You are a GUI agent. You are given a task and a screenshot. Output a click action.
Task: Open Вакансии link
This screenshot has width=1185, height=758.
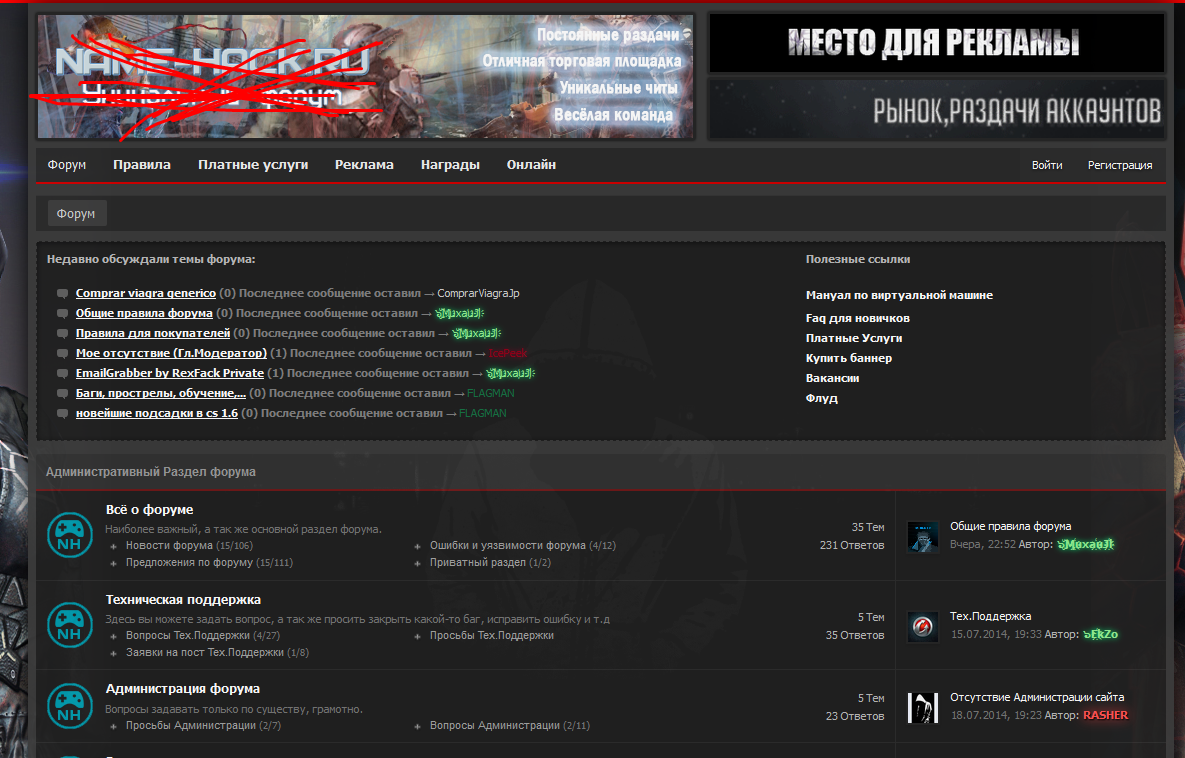832,378
